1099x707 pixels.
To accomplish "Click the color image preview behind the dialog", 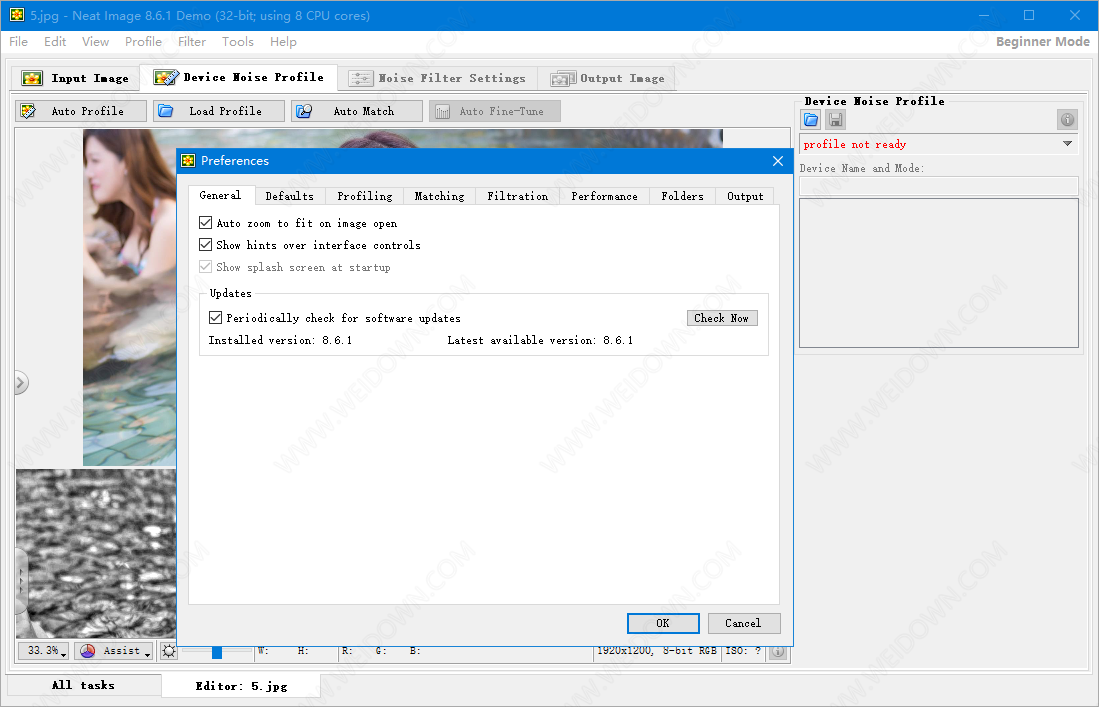I will (x=129, y=298).
